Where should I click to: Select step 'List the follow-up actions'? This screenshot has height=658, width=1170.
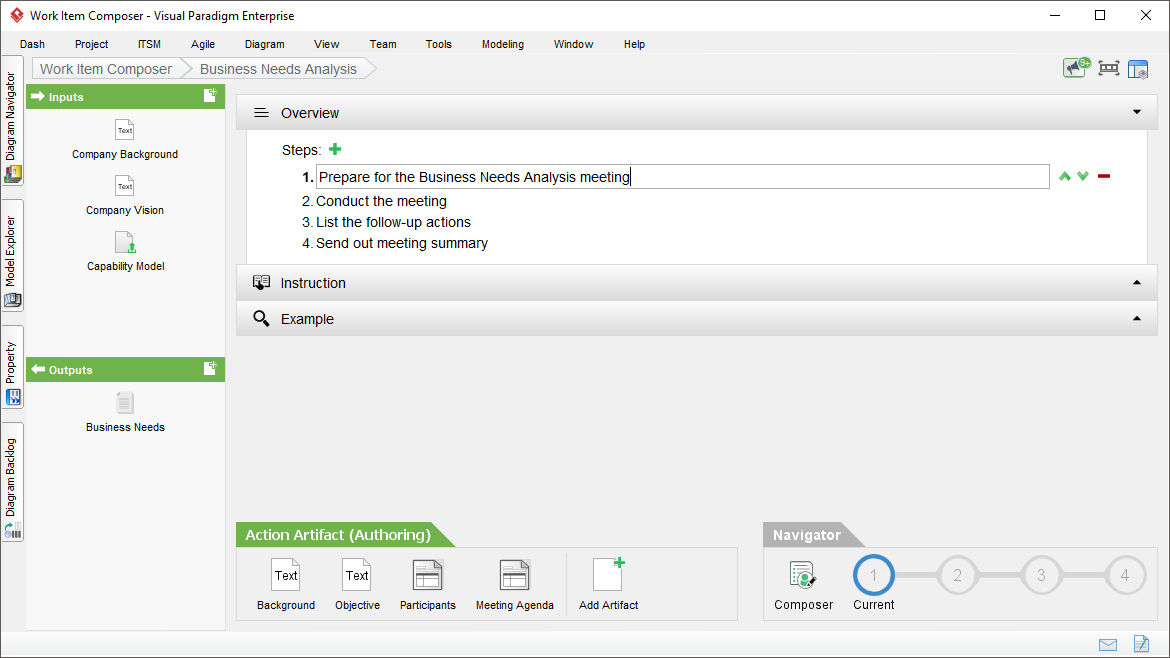393,222
